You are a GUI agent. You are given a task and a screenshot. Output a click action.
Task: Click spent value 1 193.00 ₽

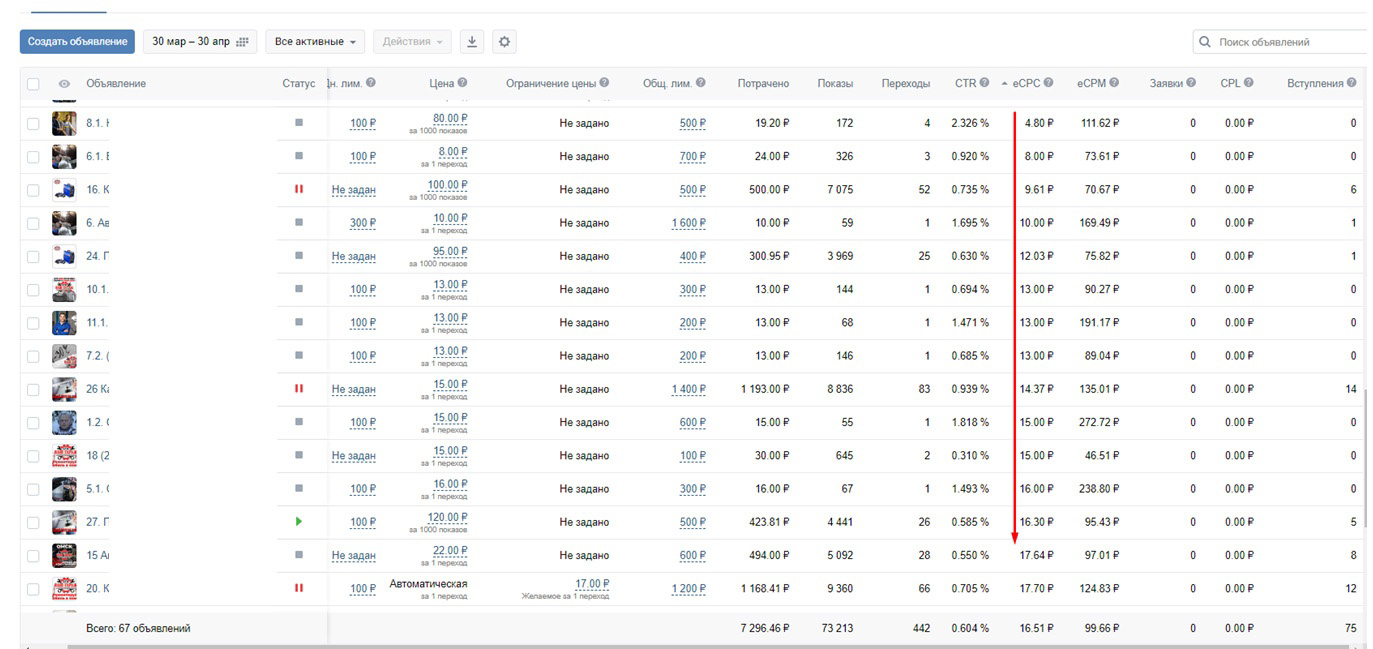[765, 389]
